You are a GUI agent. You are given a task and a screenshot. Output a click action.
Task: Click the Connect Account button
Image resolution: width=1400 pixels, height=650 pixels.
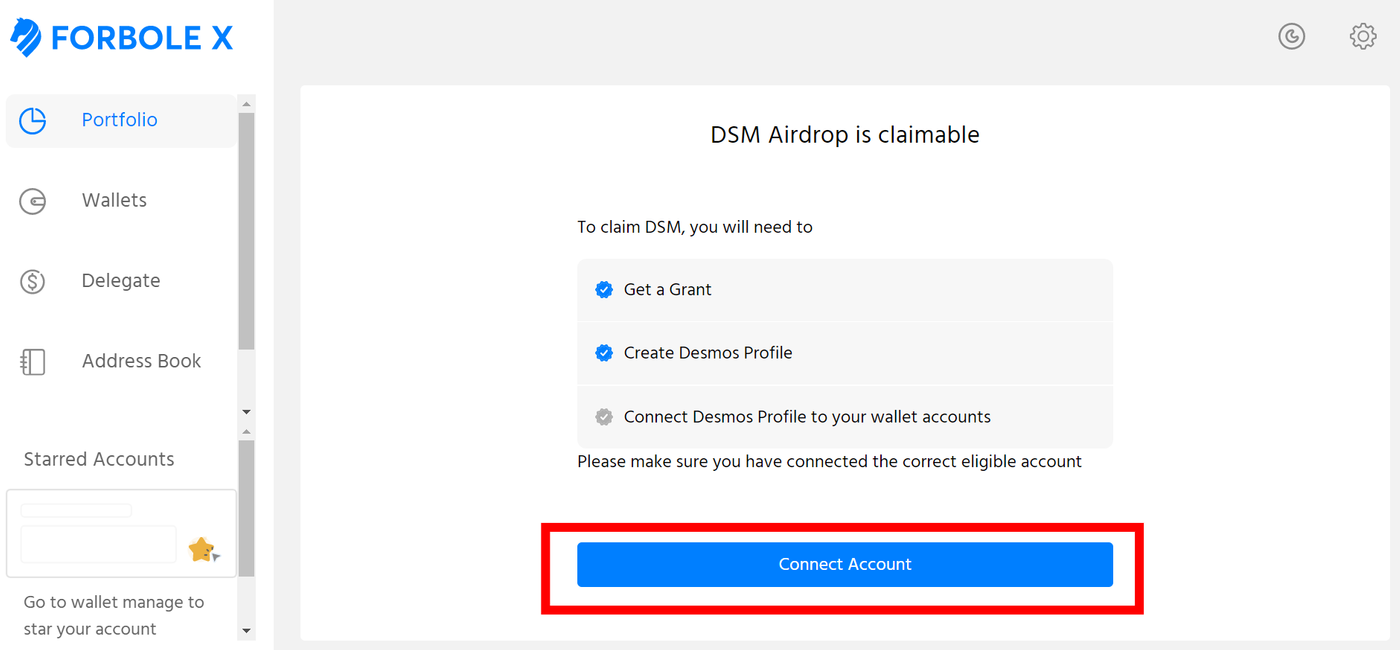(845, 564)
